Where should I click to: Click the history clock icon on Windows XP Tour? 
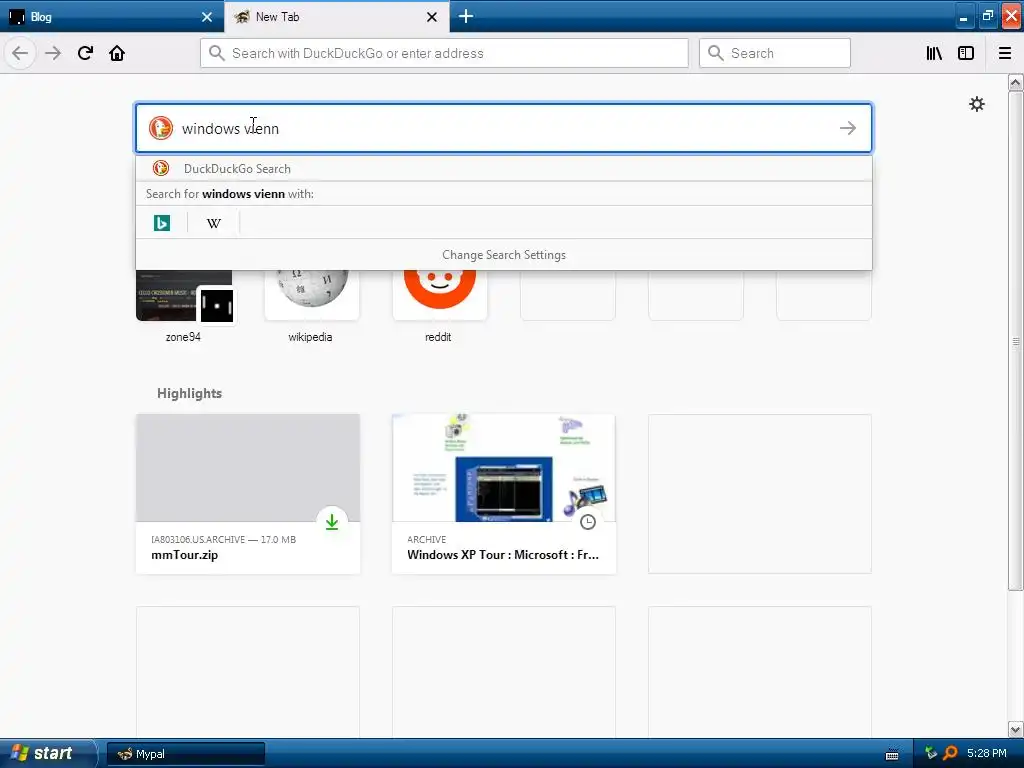pyautogui.click(x=588, y=521)
